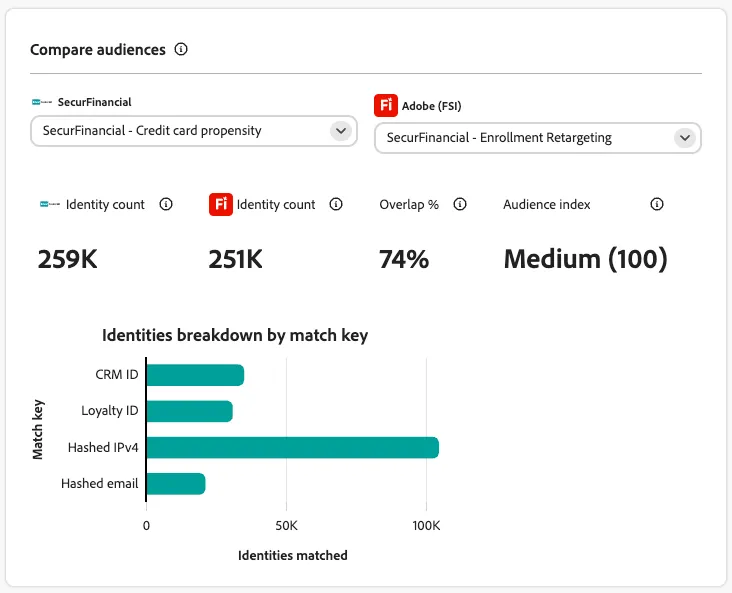The height and width of the screenshot is (593, 732).
Task: Select the Loyalty ID bar in chart
Action: [190, 411]
